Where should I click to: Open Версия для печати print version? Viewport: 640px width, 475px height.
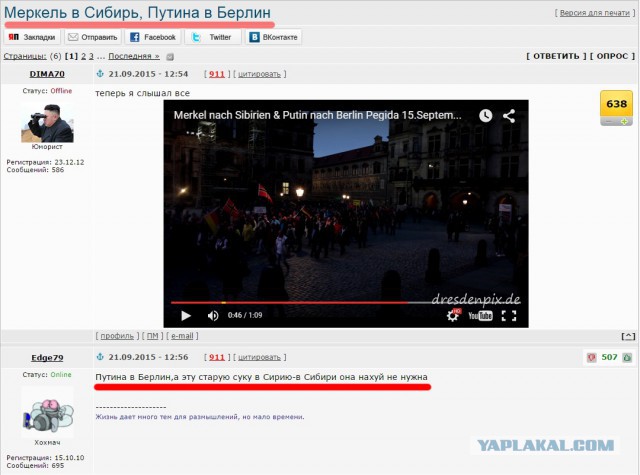tap(595, 13)
